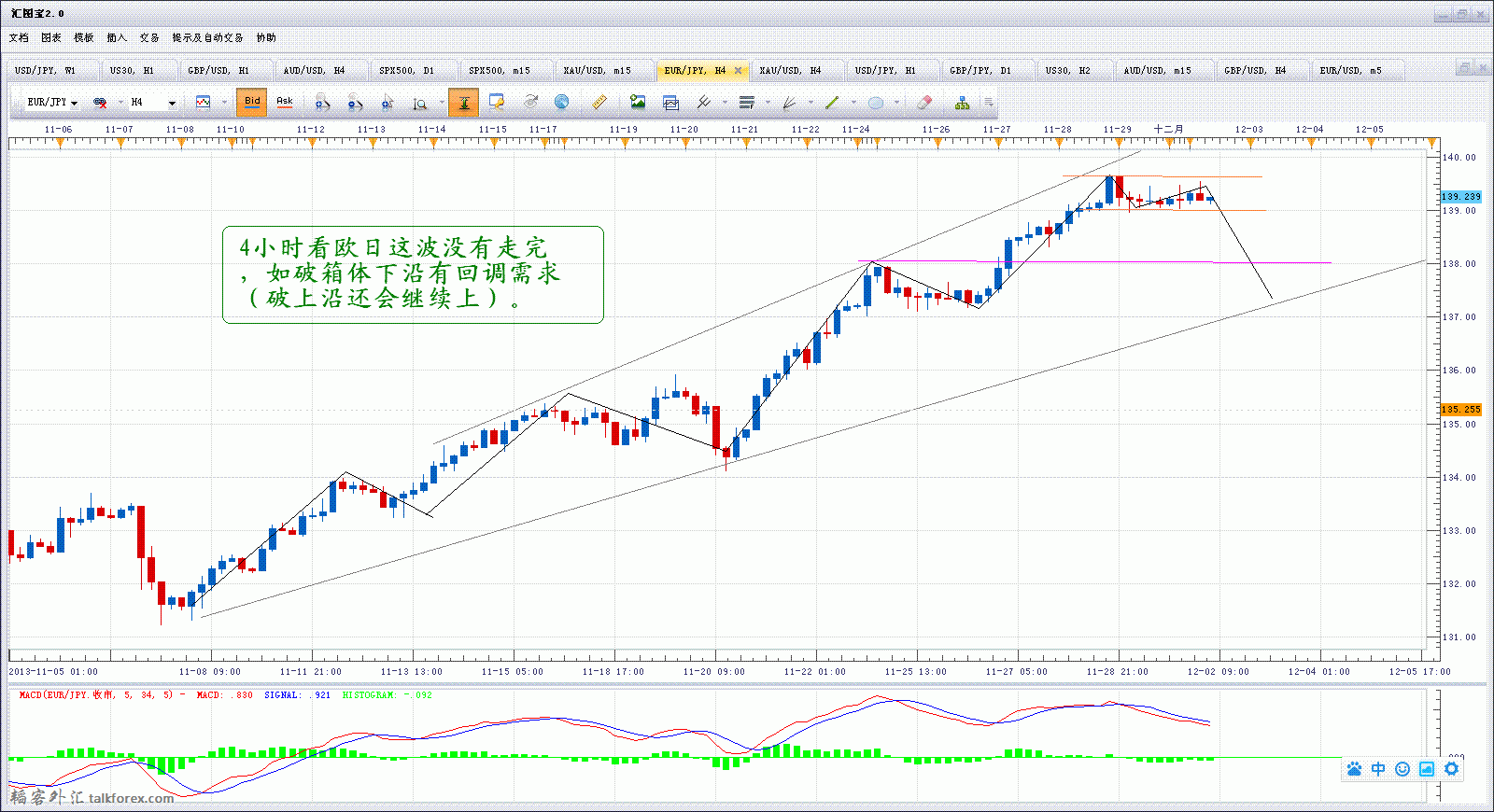Click the restore chart window button near tabs
Screen dimensions: 1494x812
click(1464, 68)
